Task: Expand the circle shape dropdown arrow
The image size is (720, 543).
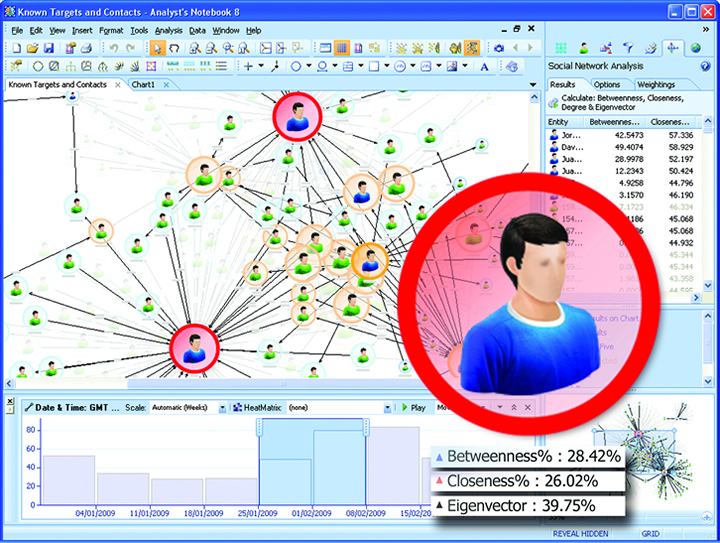Action: click(x=310, y=66)
